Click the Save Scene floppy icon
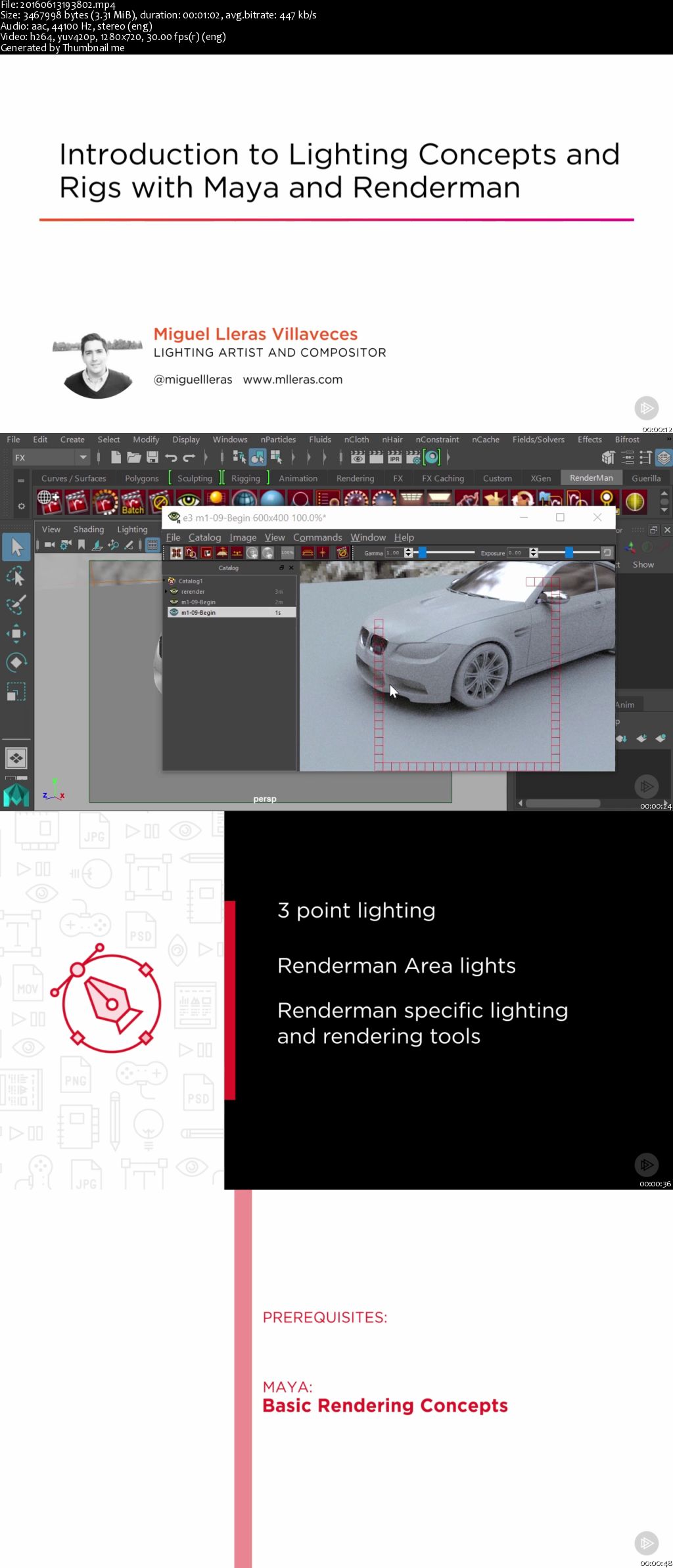673x1568 pixels. coord(152,457)
